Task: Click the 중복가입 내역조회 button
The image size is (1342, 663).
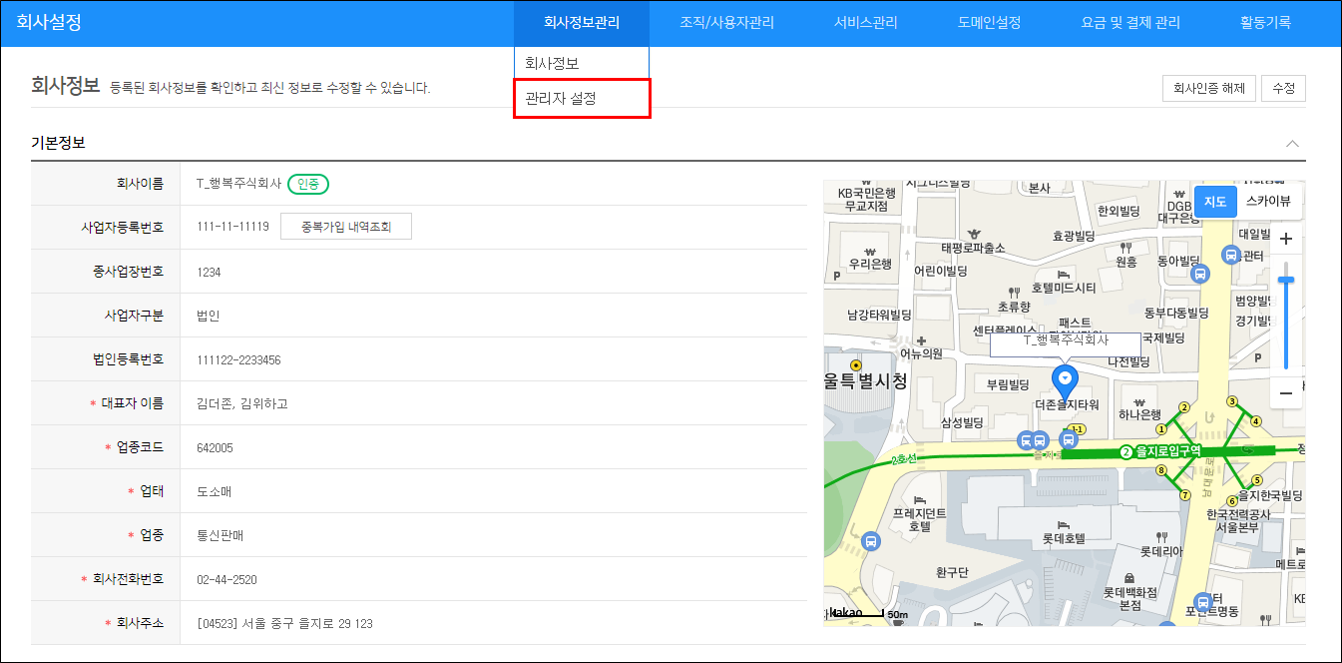Action: (346, 227)
